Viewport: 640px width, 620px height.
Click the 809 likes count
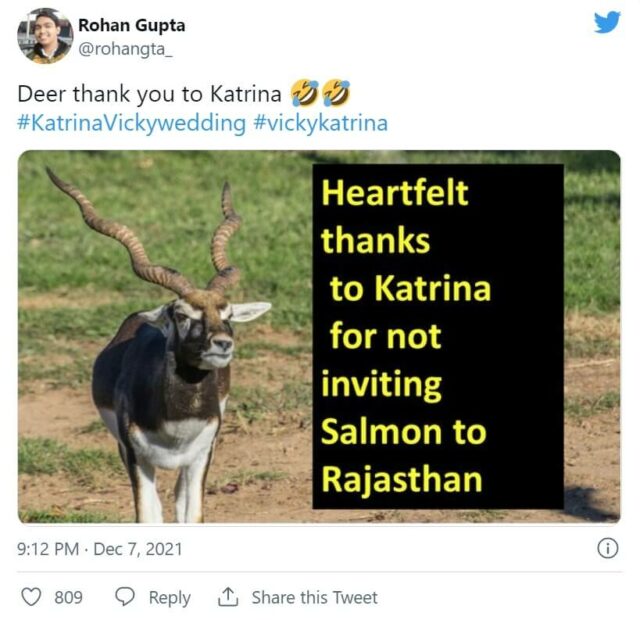click(68, 597)
